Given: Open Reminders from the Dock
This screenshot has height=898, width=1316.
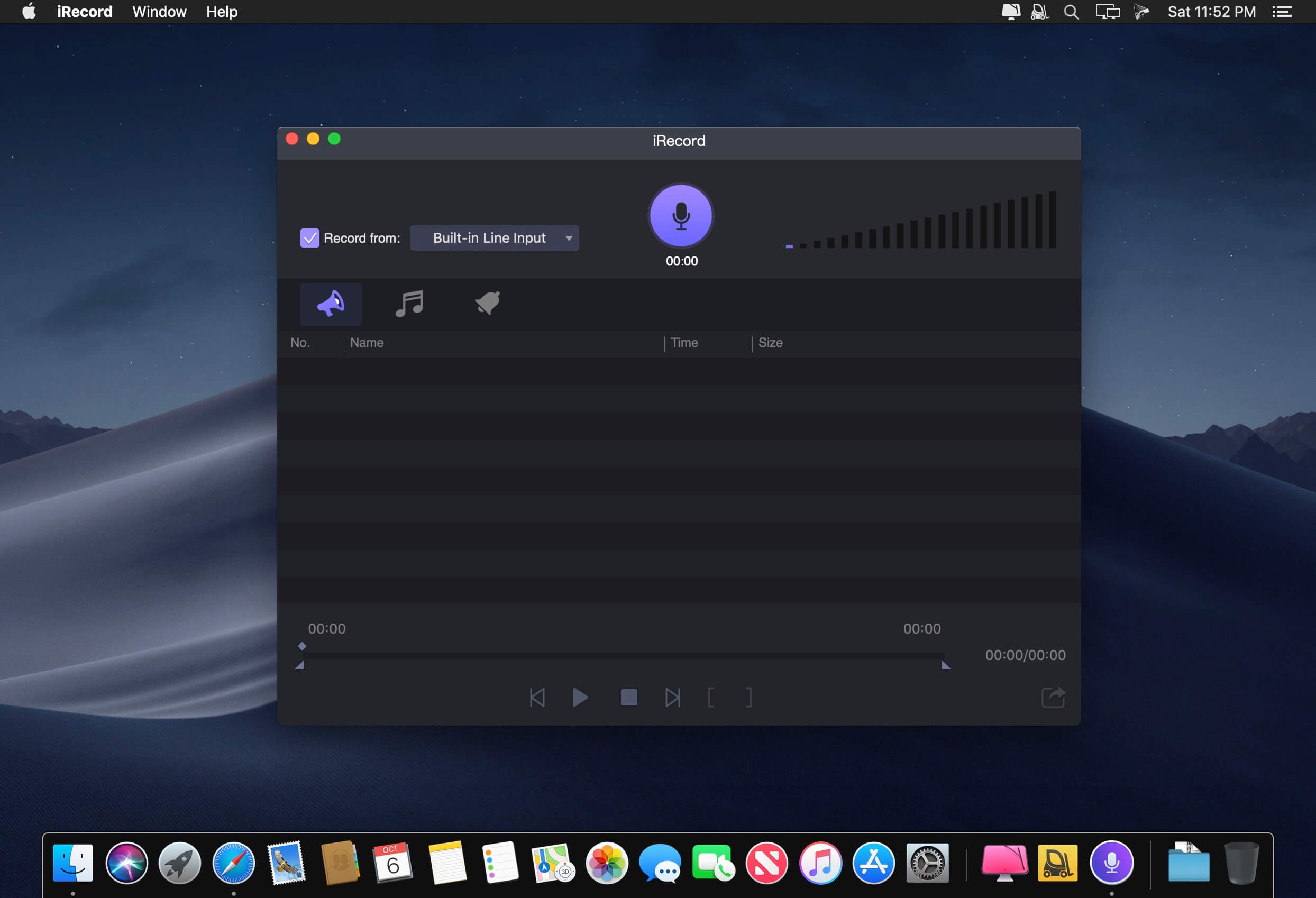Looking at the screenshot, I should 500,863.
